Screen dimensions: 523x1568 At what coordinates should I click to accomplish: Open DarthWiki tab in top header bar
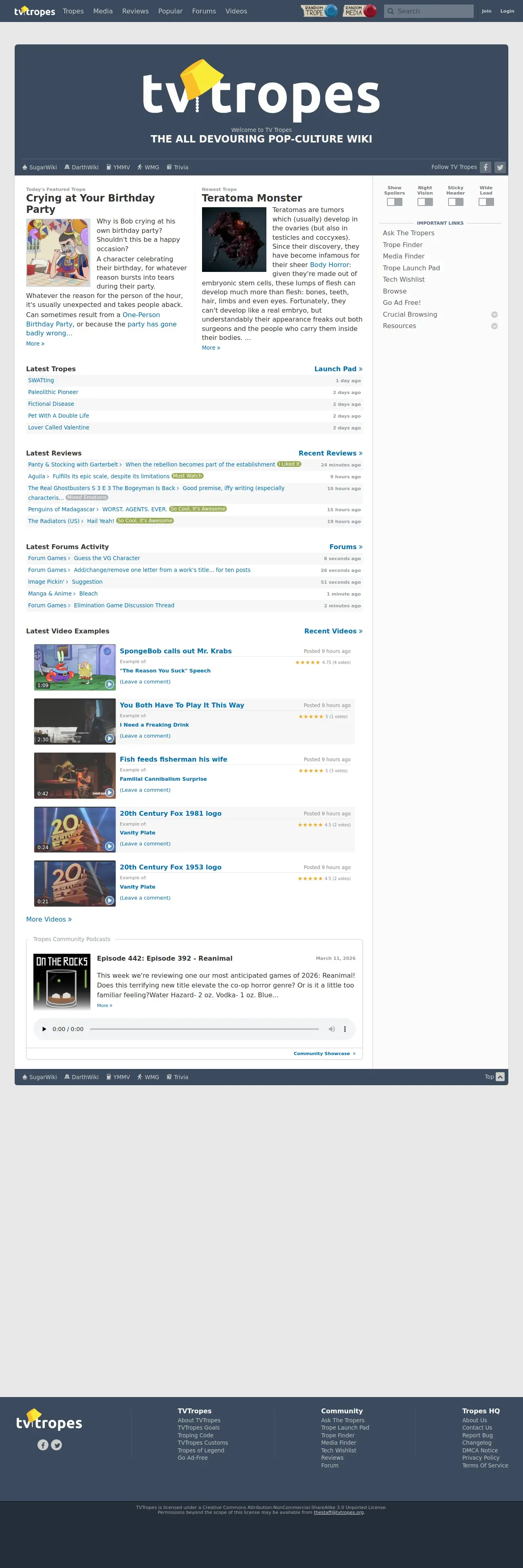pos(81,167)
